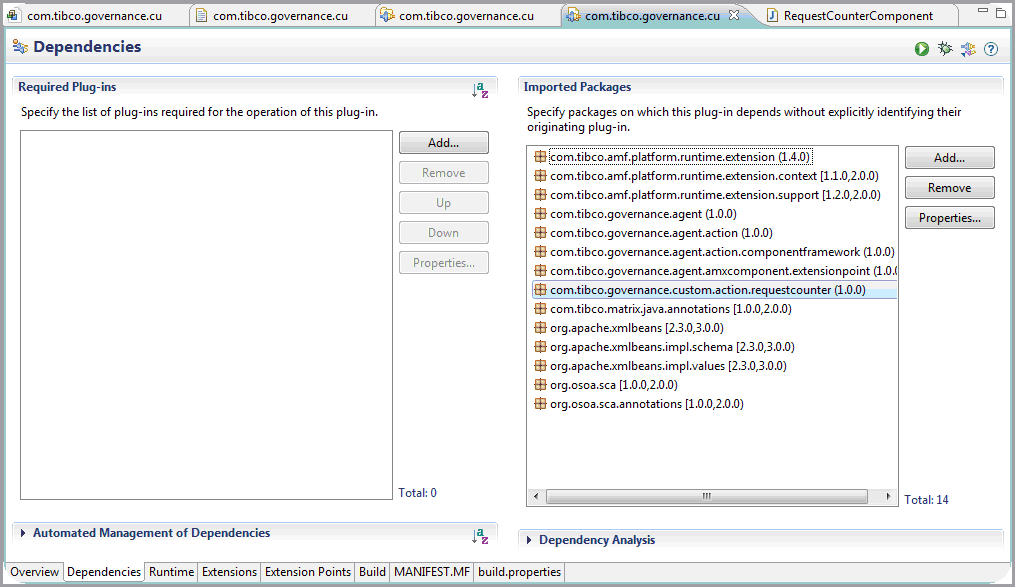
Task: Add an imported package
Action: (x=949, y=158)
